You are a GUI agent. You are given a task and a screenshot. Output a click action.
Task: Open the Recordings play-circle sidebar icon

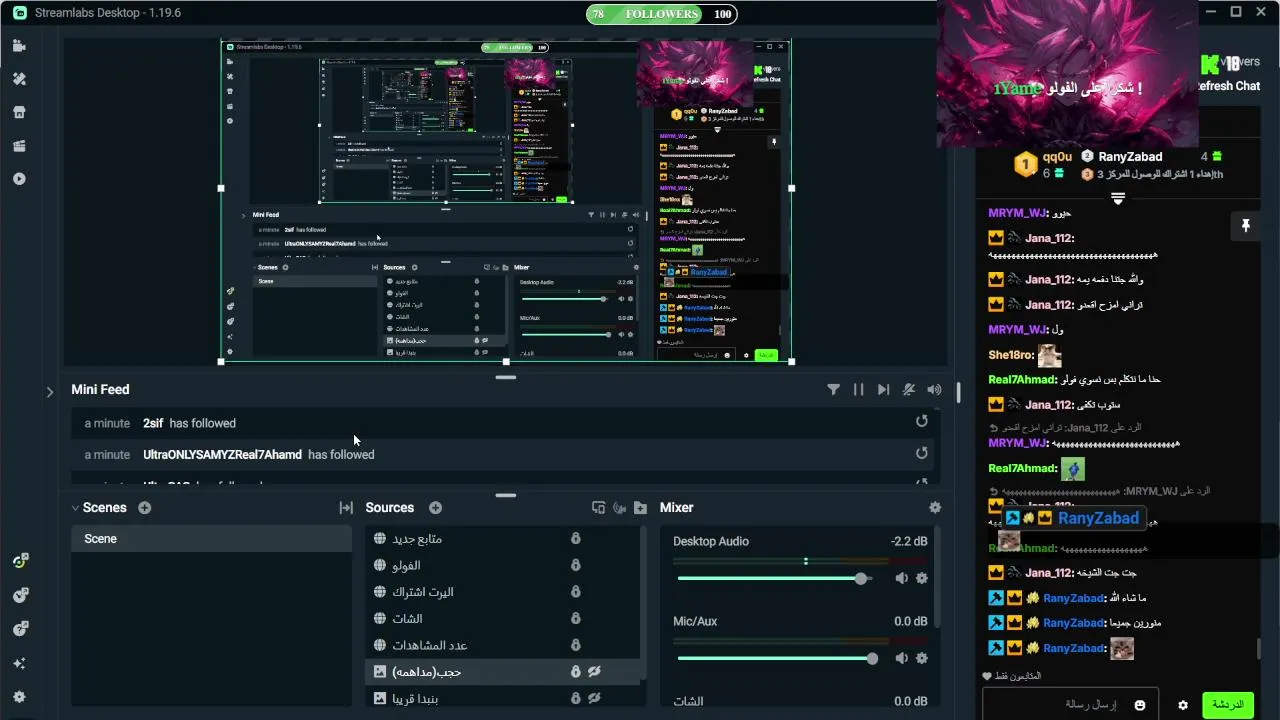click(x=19, y=179)
